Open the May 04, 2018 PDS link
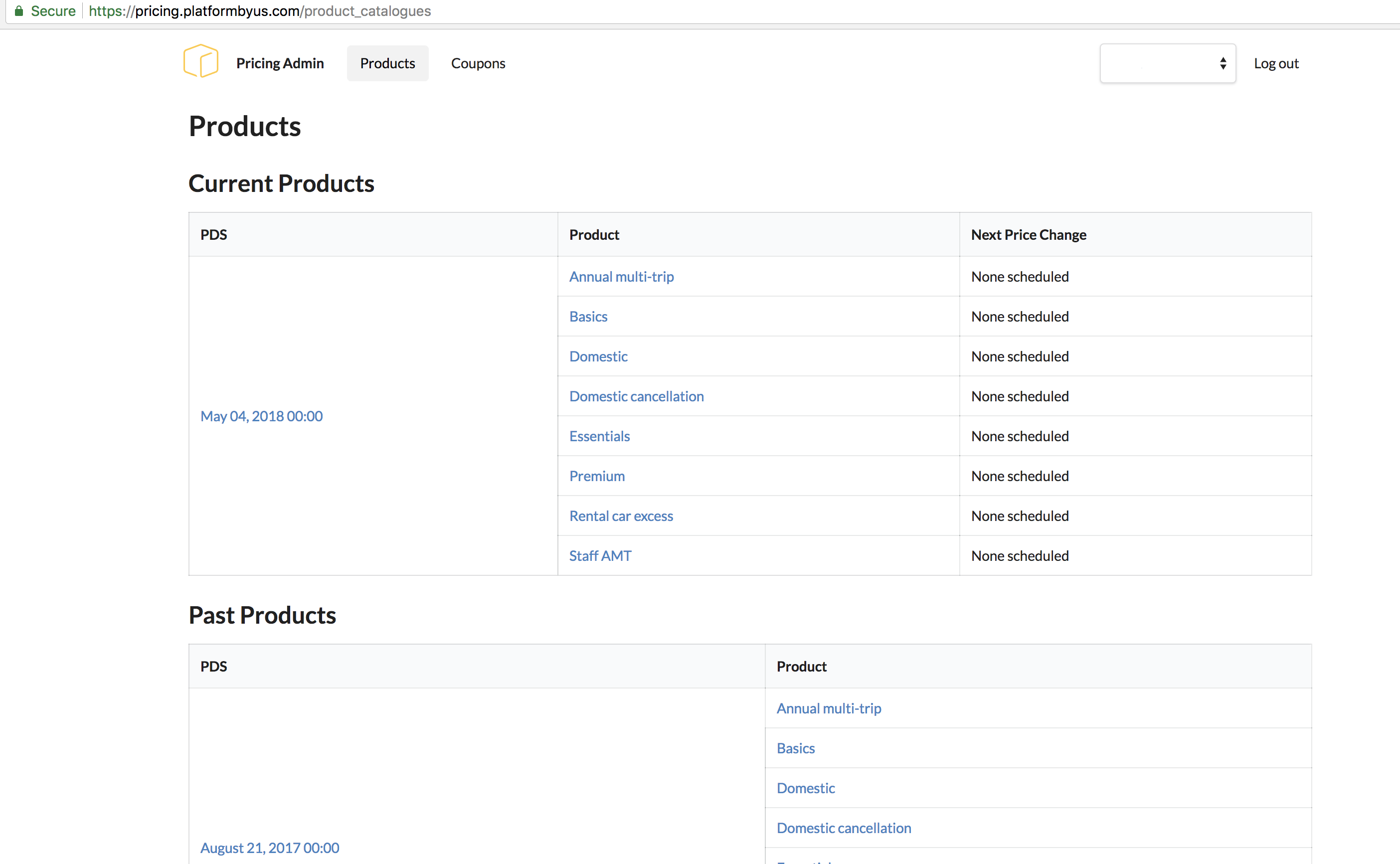The image size is (1400, 864). tap(261, 416)
